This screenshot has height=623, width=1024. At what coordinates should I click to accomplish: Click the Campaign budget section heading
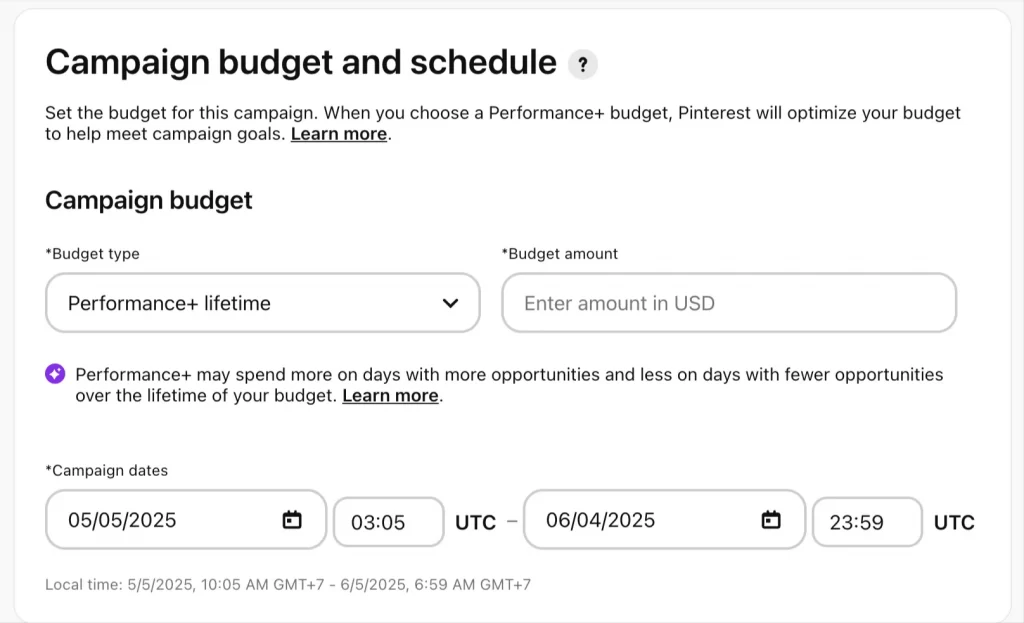tap(148, 200)
